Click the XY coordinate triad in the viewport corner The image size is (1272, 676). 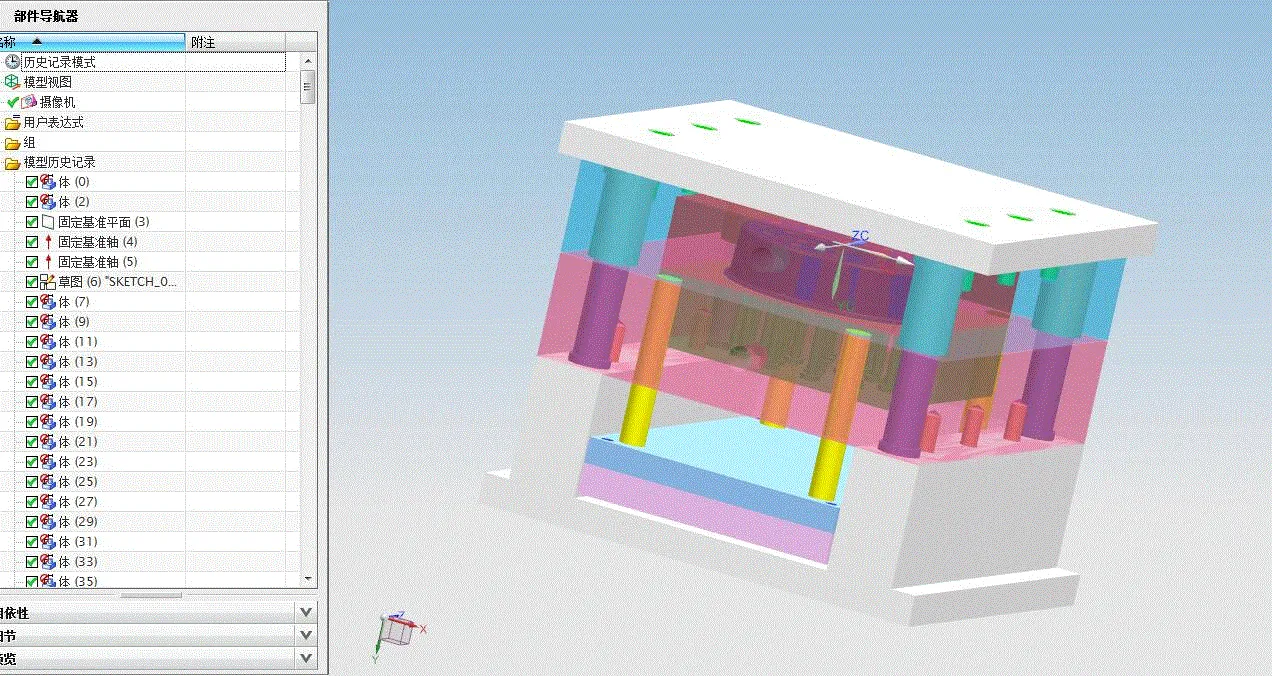pos(393,627)
